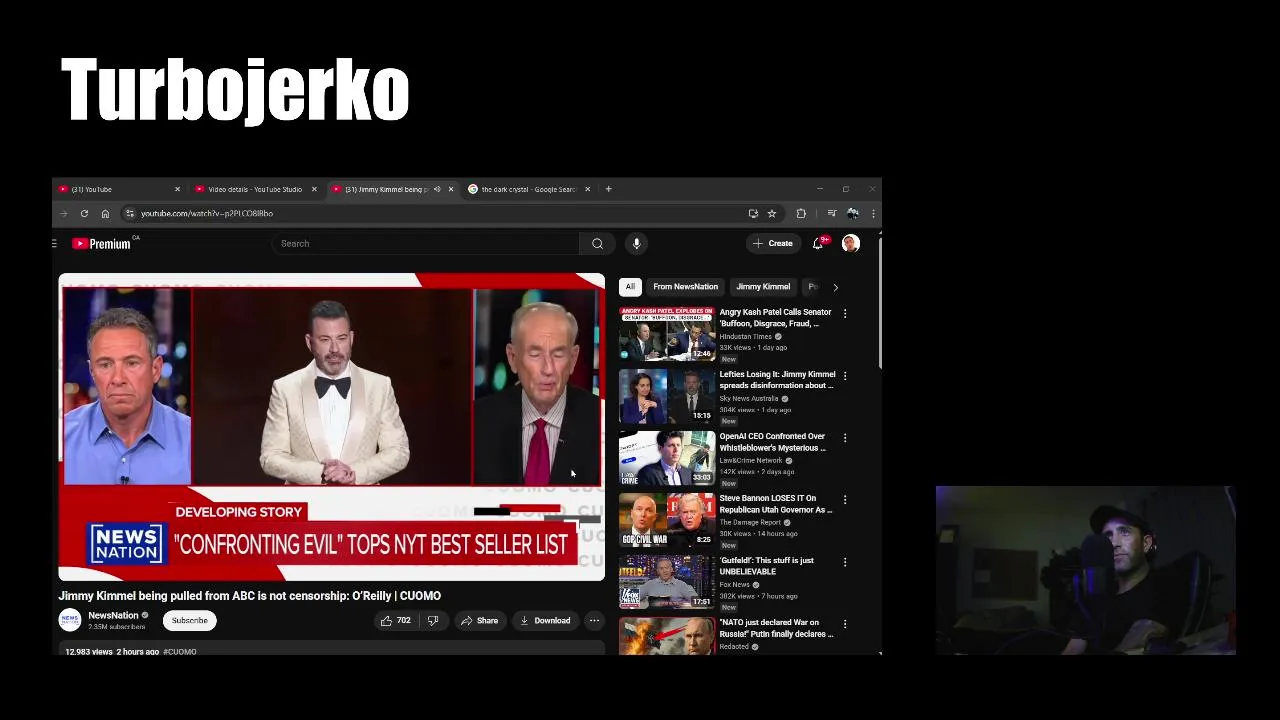Select the All filter chip

pyautogui.click(x=630, y=287)
